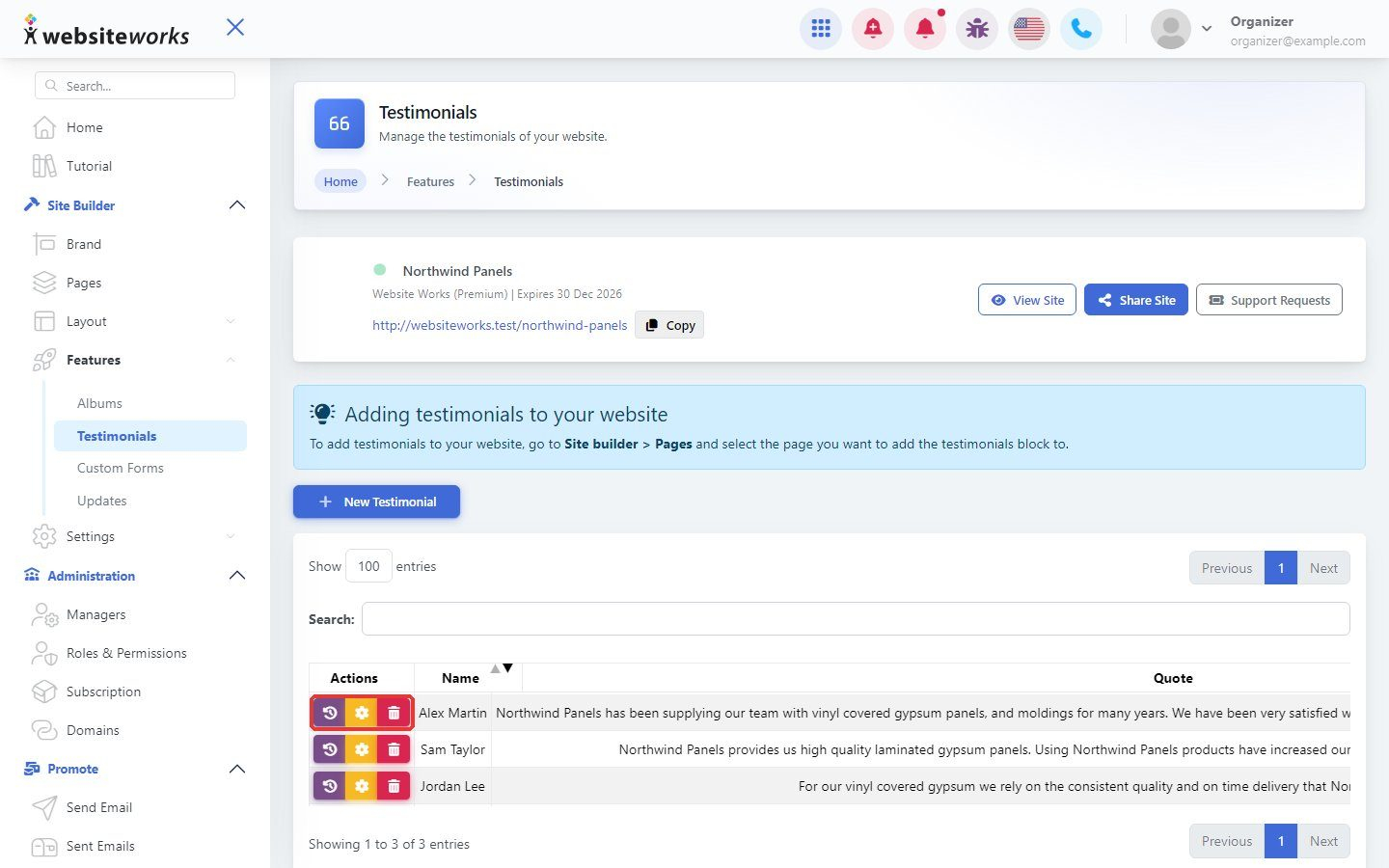Delete the Alex Martin testimonial
Screen dimensions: 1389x868
click(x=394, y=713)
